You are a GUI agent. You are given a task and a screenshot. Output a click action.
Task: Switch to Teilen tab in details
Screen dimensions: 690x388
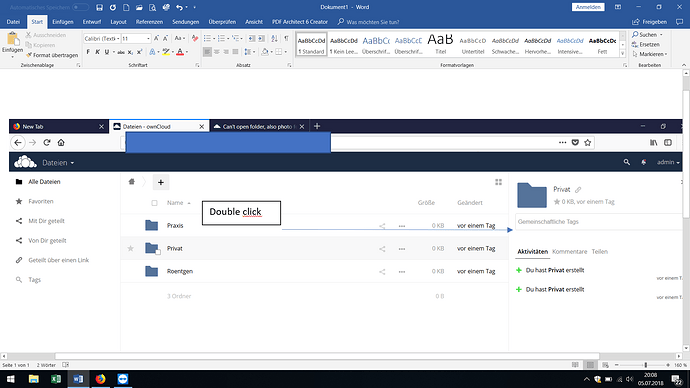click(599, 252)
